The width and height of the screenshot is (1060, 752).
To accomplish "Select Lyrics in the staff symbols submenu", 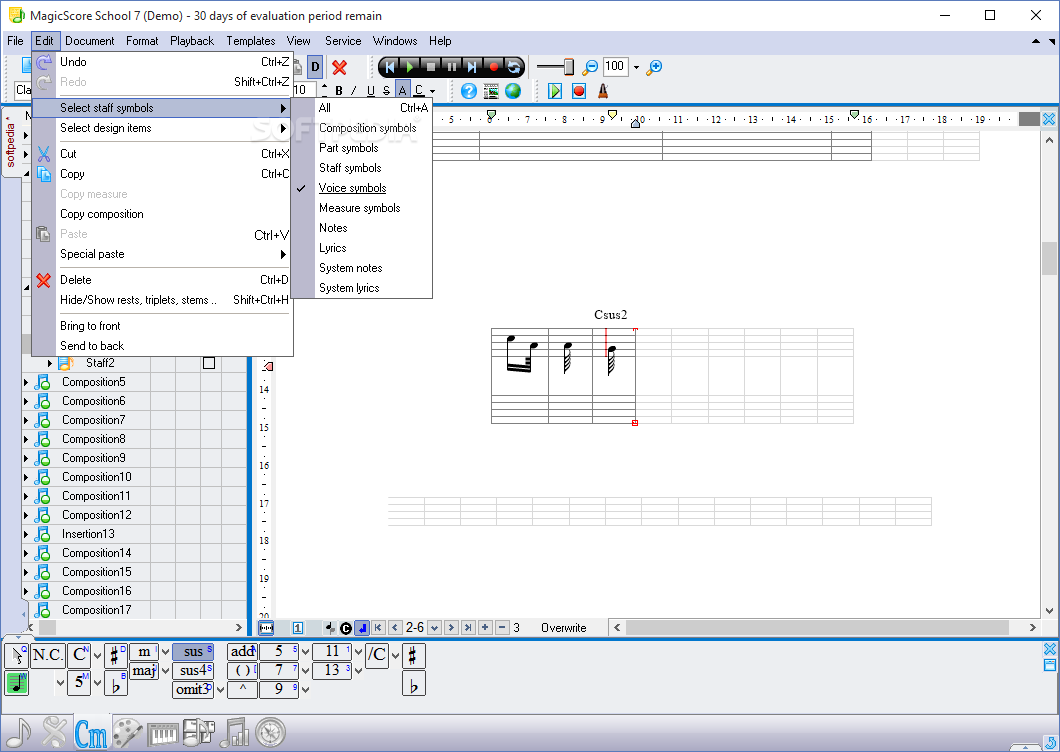I will pyautogui.click(x=333, y=248).
